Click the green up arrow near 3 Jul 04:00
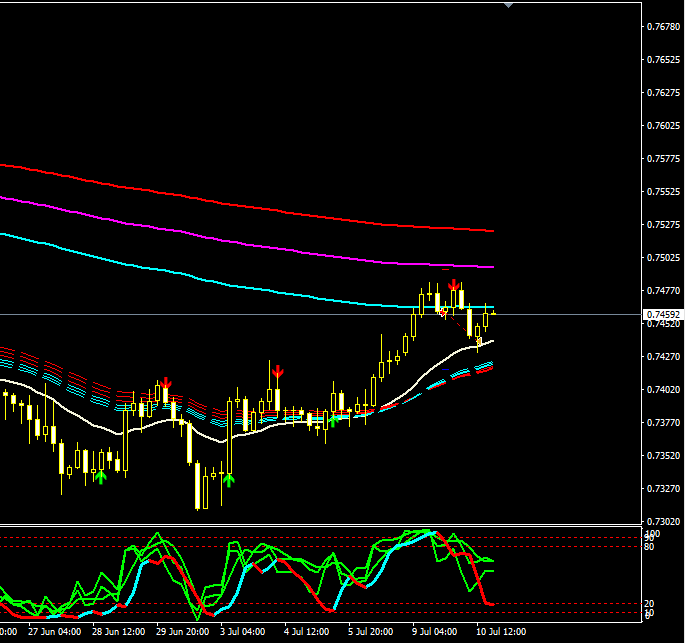Viewport: 686px width, 643px height. pos(229,480)
